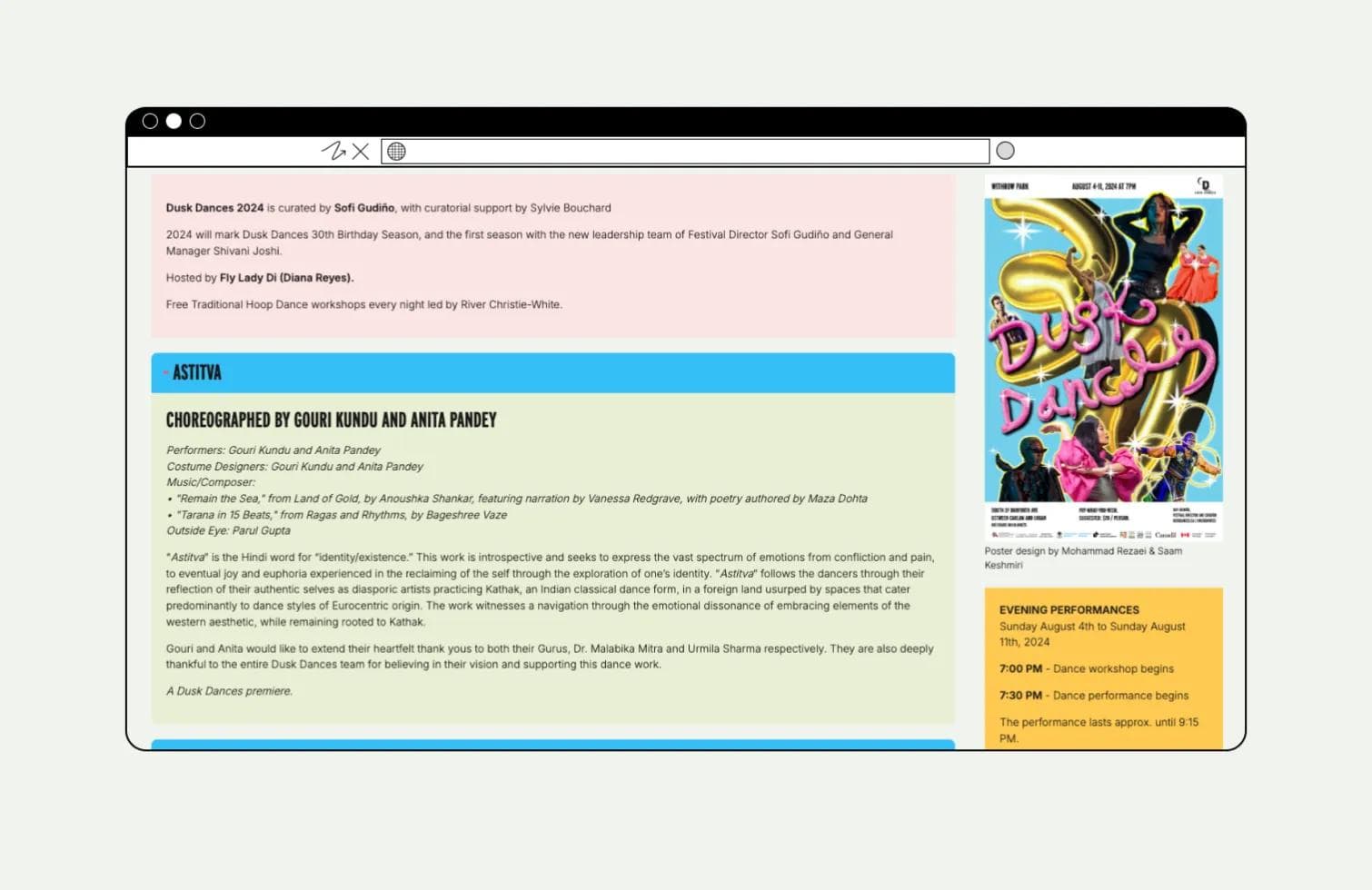Image resolution: width=1372 pixels, height=890 pixels.
Task: Click the Fly Lady Di (Diana Reyes) host name
Action: pyautogui.click(x=286, y=278)
